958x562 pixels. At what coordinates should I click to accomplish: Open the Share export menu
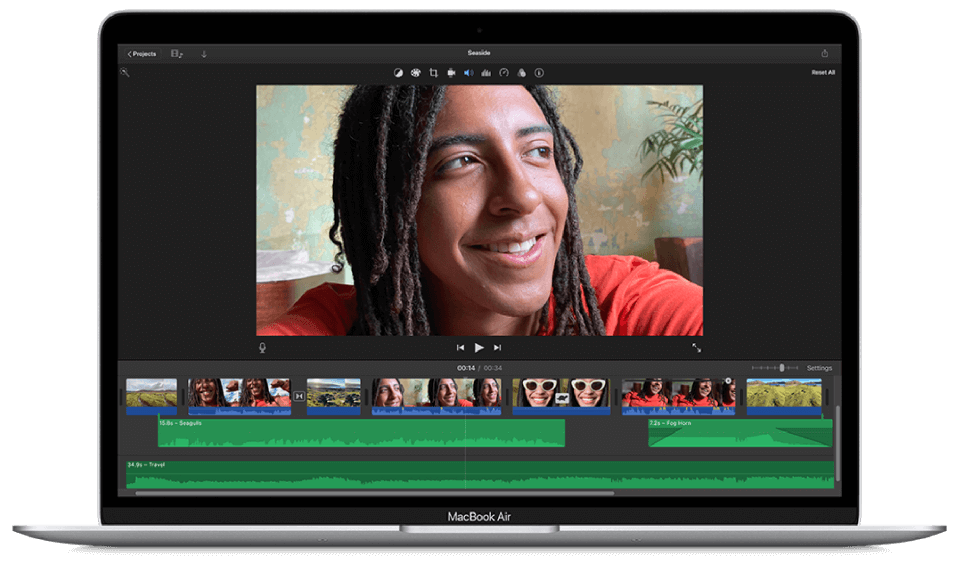tap(824, 54)
